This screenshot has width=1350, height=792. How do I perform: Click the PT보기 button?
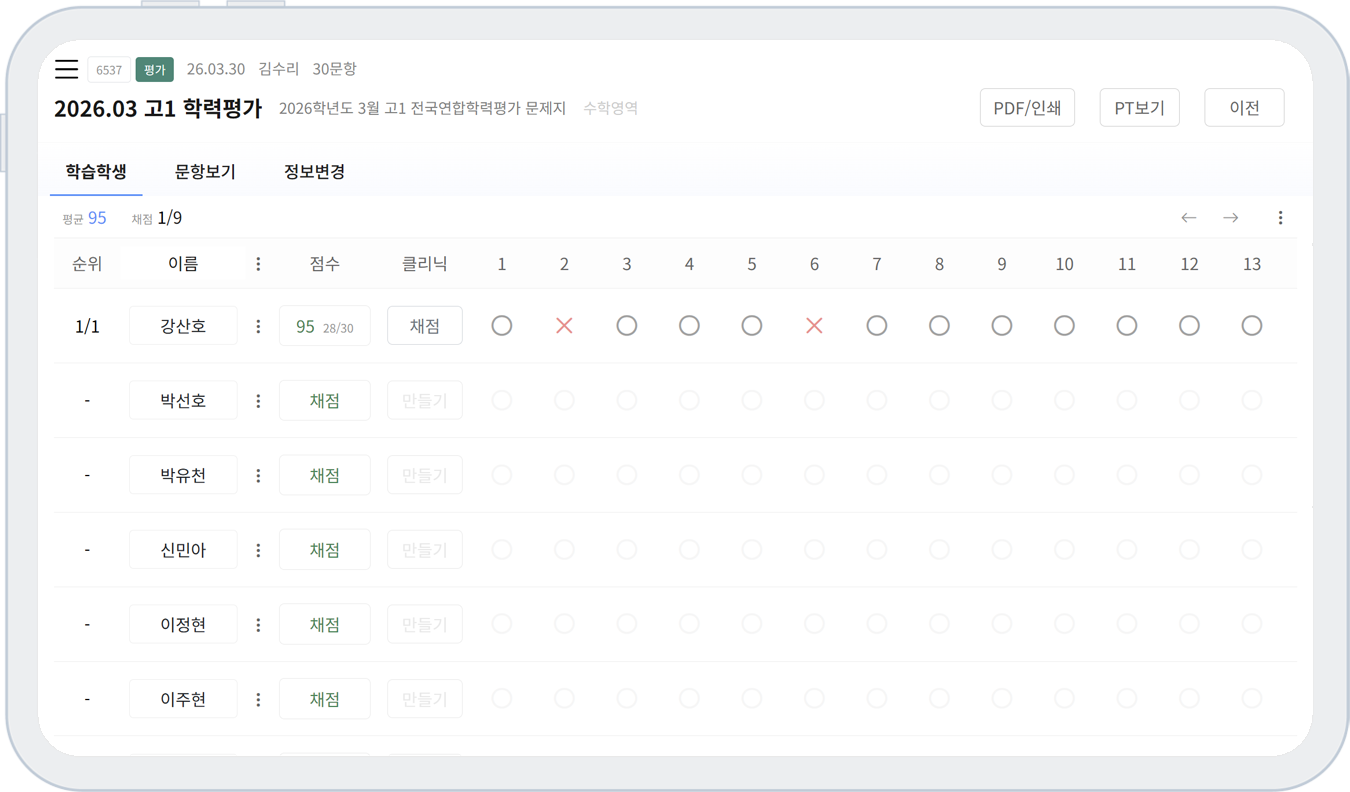click(1139, 108)
